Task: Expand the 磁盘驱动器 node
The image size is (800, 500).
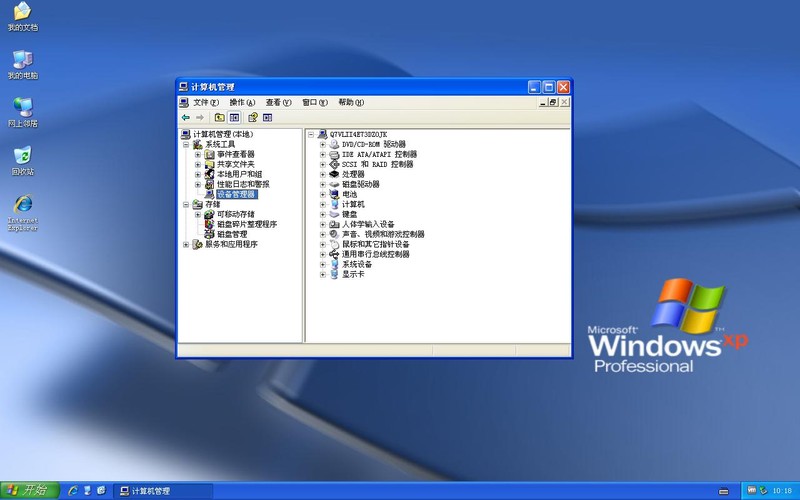Action: coord(322,184)
